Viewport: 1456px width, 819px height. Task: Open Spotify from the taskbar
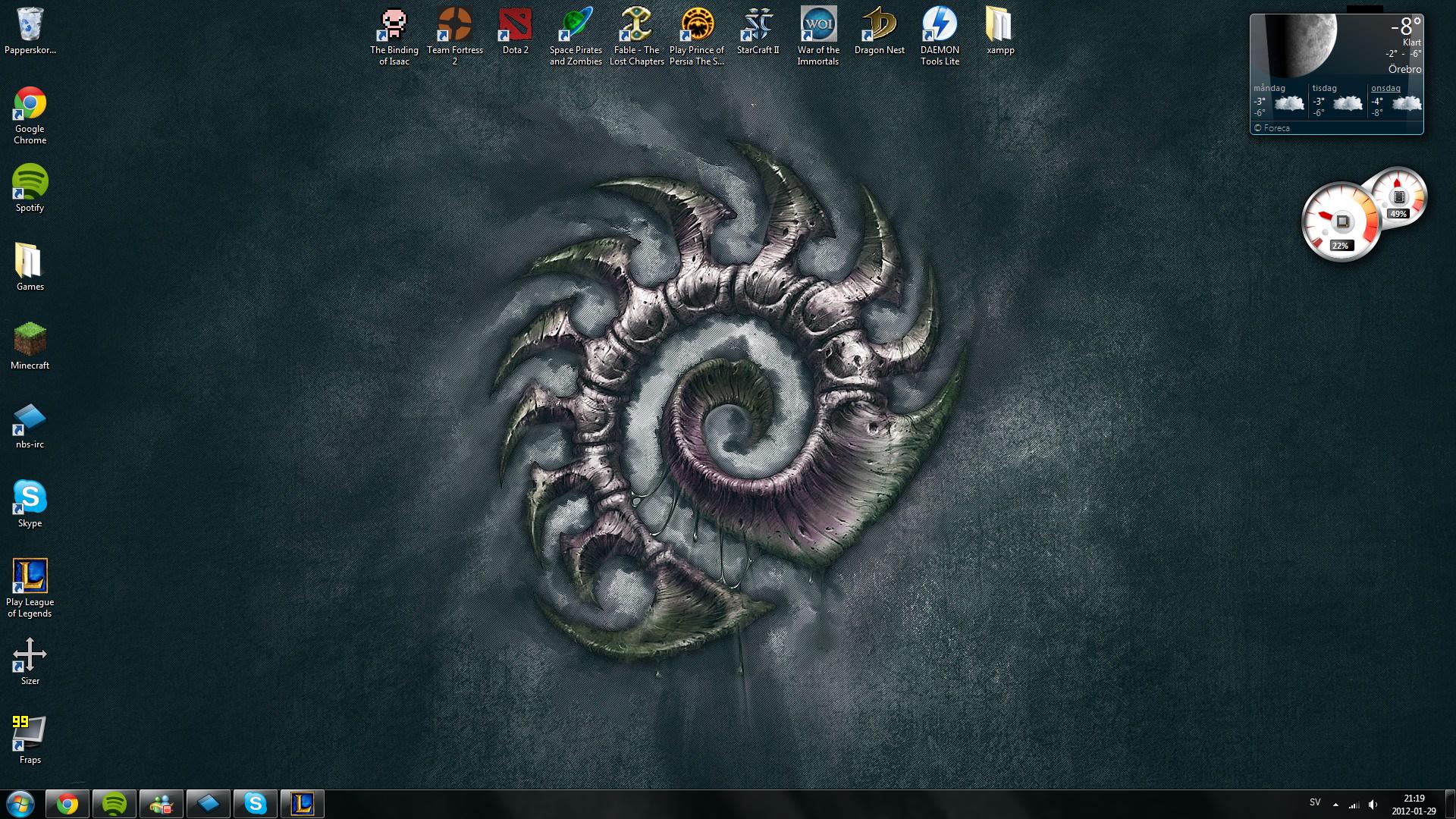115,804
